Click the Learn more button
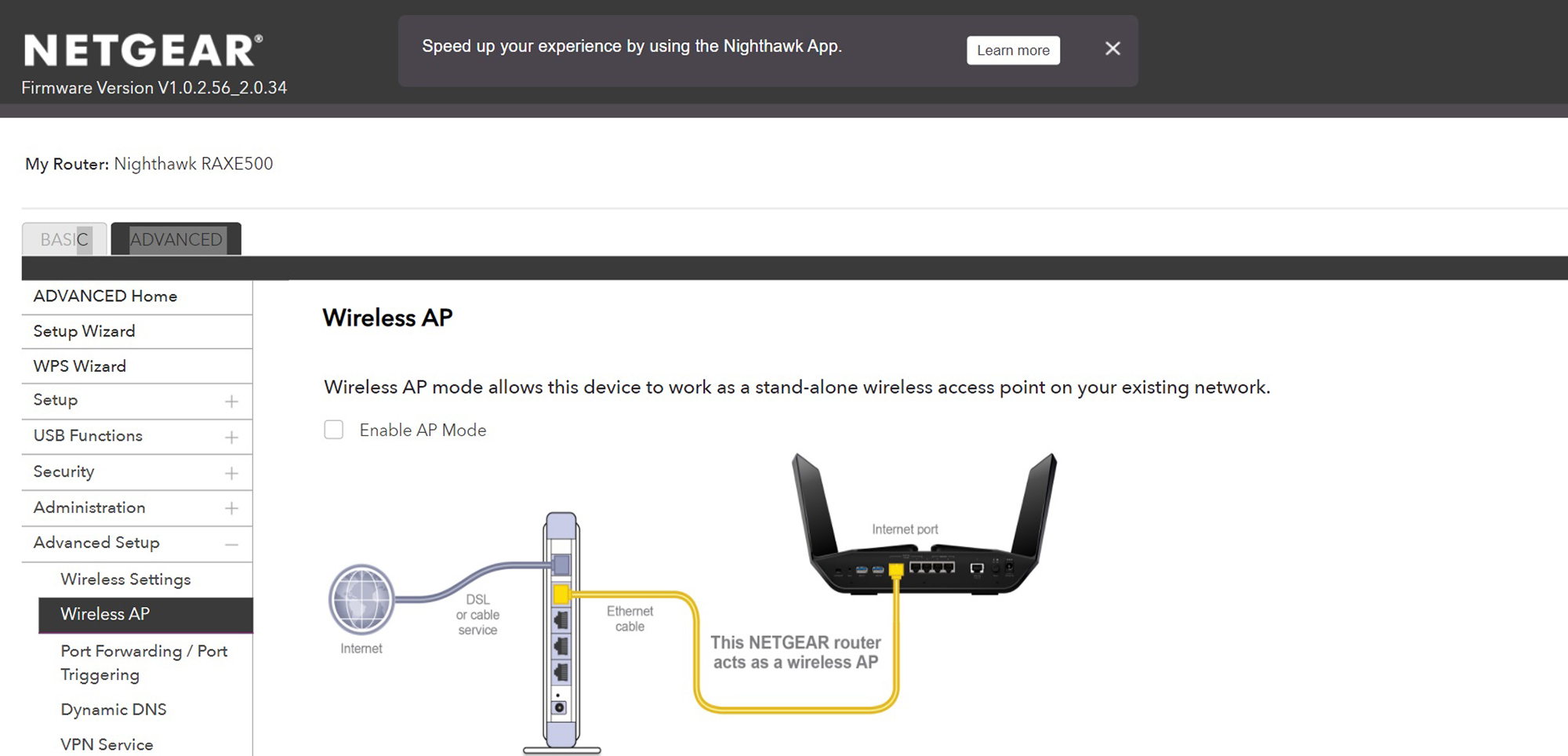Image resolution: width=1568 pixels, height=756 pixels. [1013, 50]
